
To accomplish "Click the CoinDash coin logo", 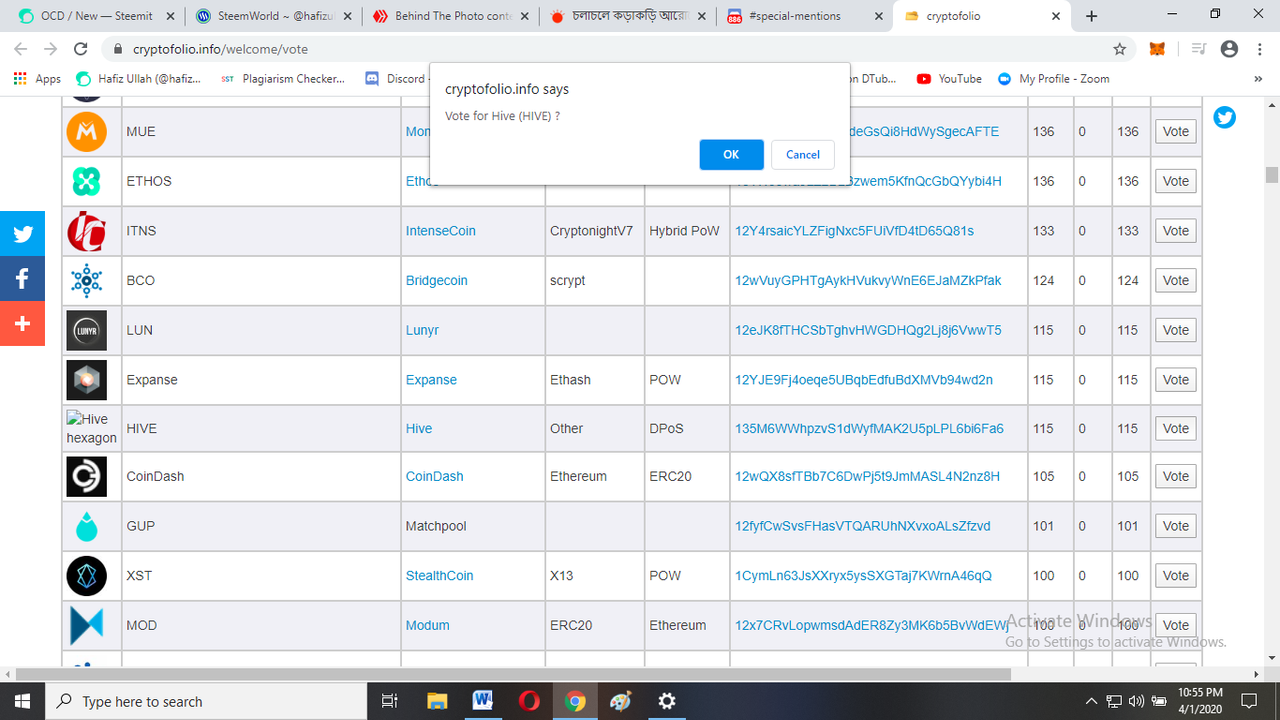I will (x=87, y=476).
